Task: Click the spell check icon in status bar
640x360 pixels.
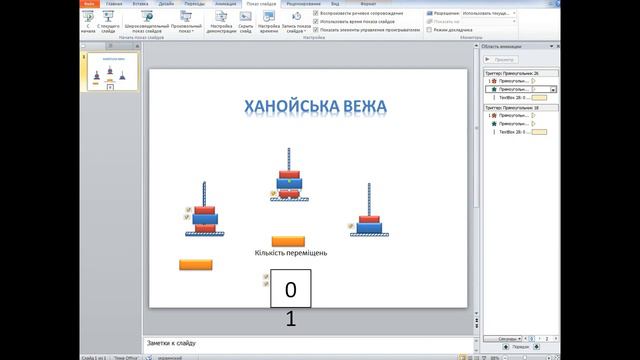Action: coord(149,357)
